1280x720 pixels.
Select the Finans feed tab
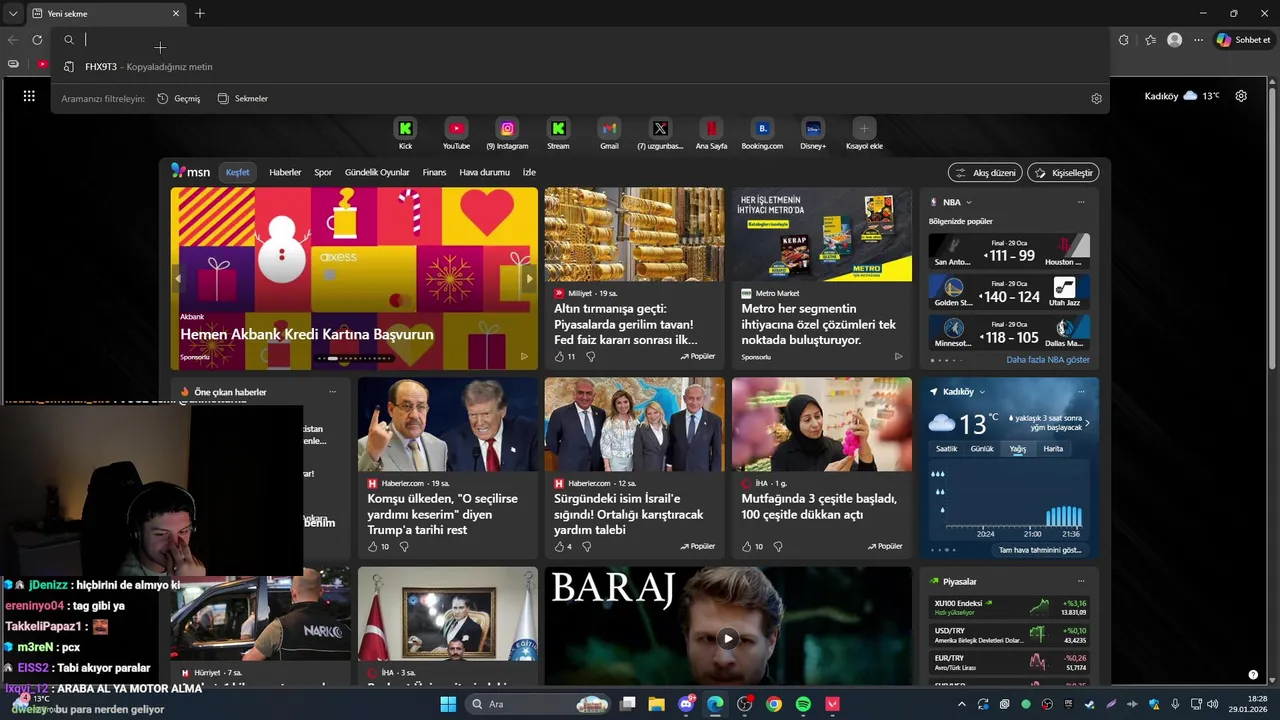pyautogui.click(x=434, y=172)
